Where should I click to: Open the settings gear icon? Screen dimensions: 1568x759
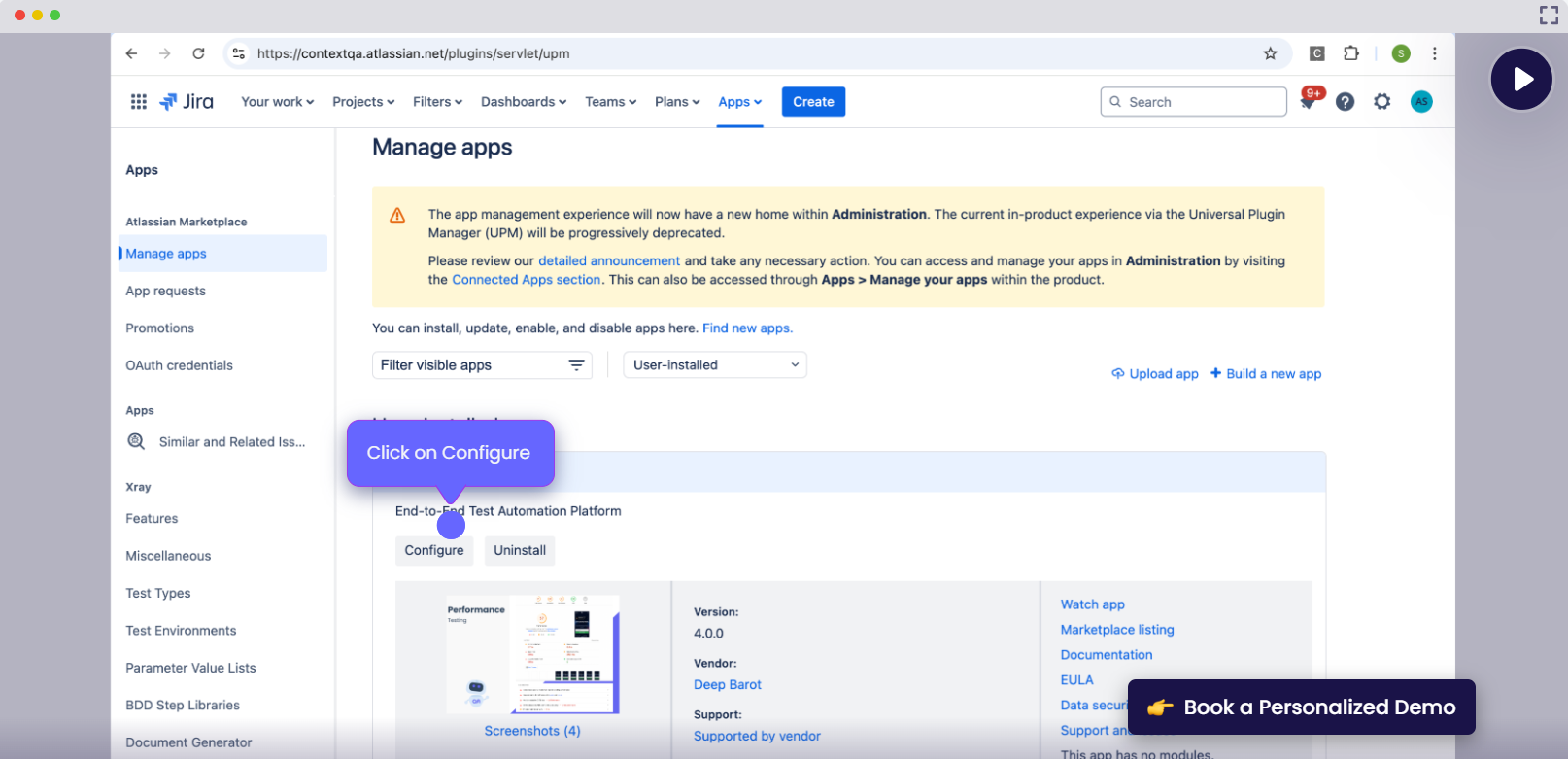1381,102
